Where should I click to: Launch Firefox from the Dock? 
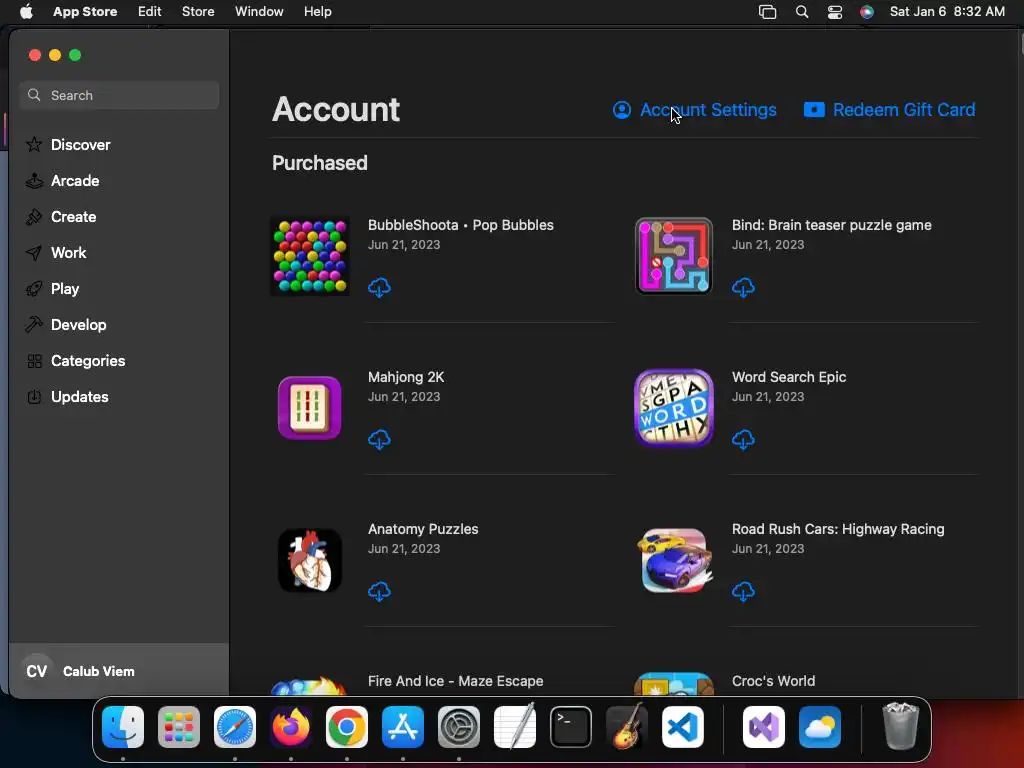click(291, 727)
